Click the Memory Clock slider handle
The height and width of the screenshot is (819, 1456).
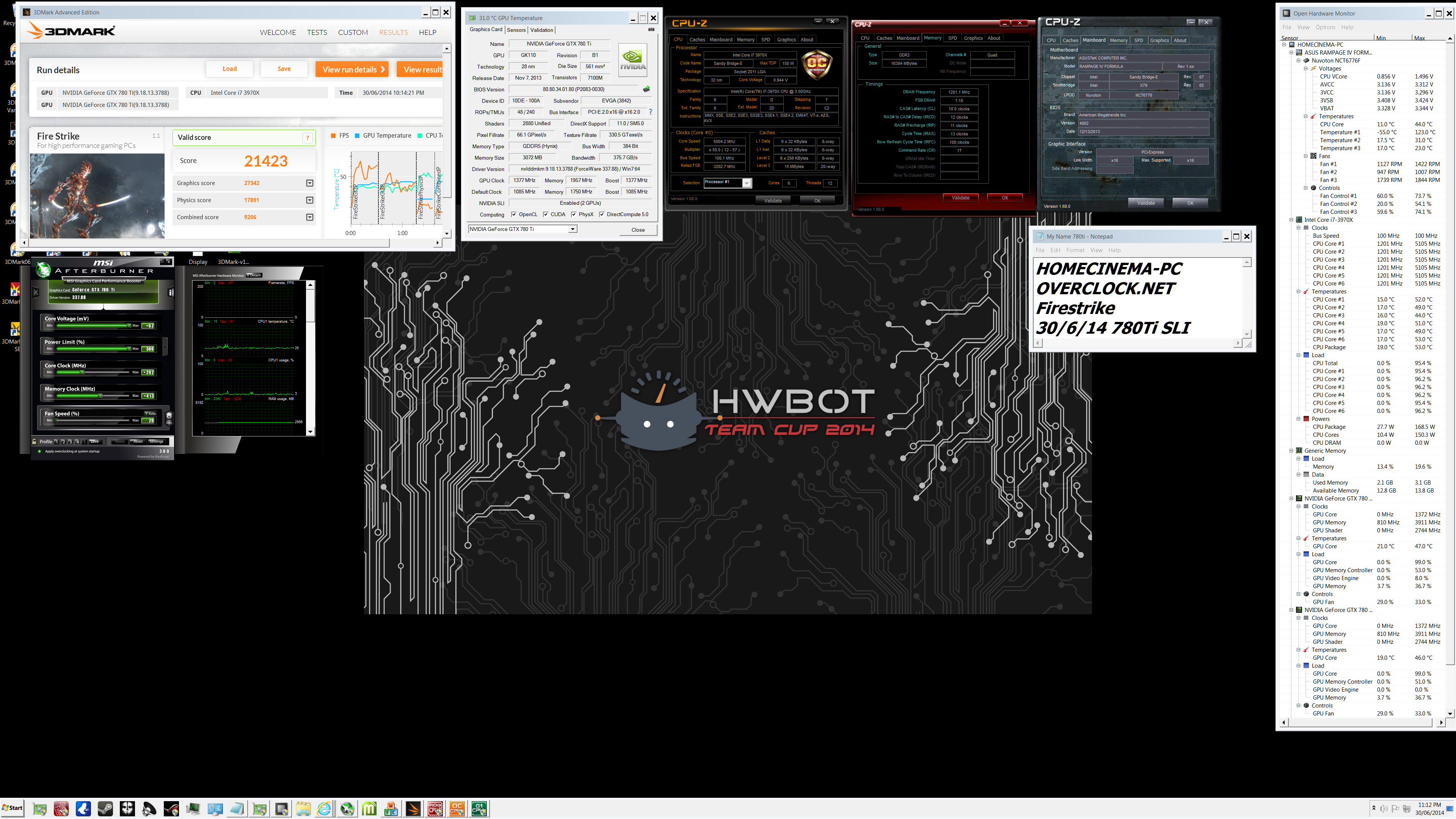[100, 395]
